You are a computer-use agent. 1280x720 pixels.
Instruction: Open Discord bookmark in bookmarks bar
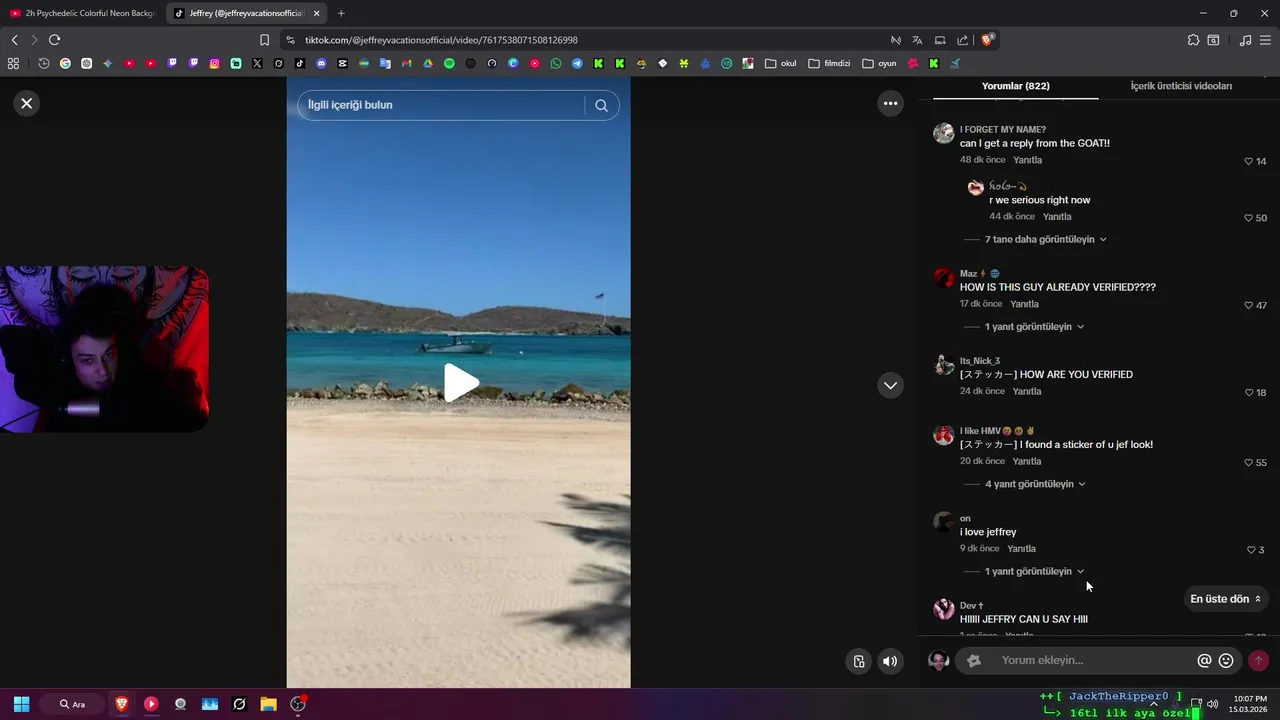(x=321, y=63)
